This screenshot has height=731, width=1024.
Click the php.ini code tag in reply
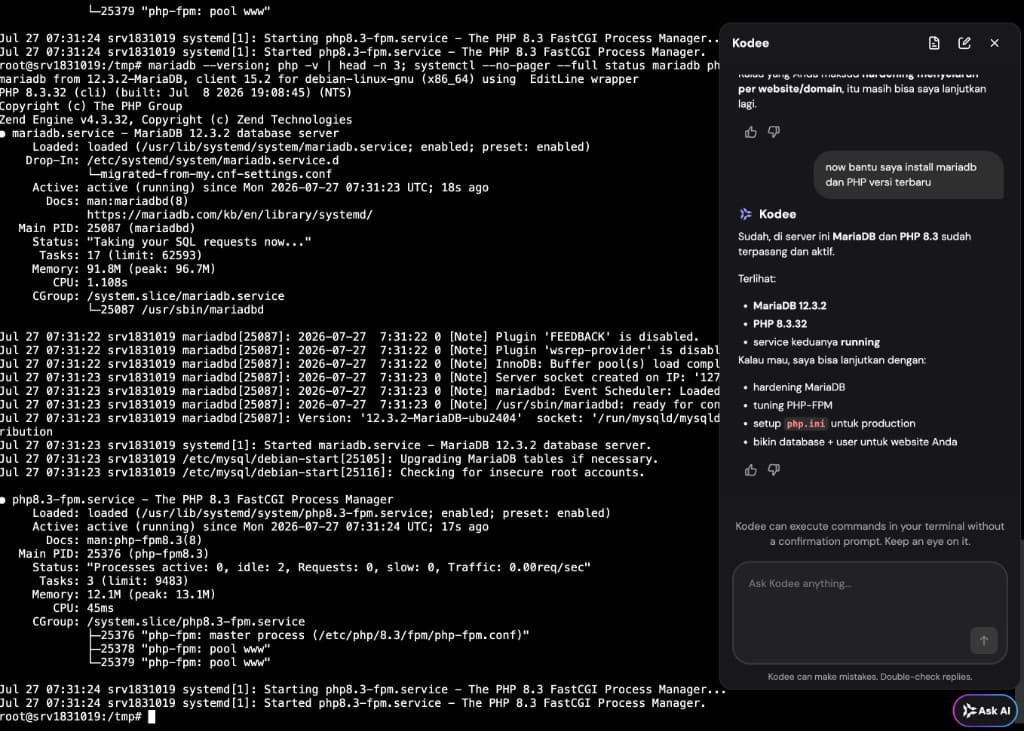(x=805, y=424)
